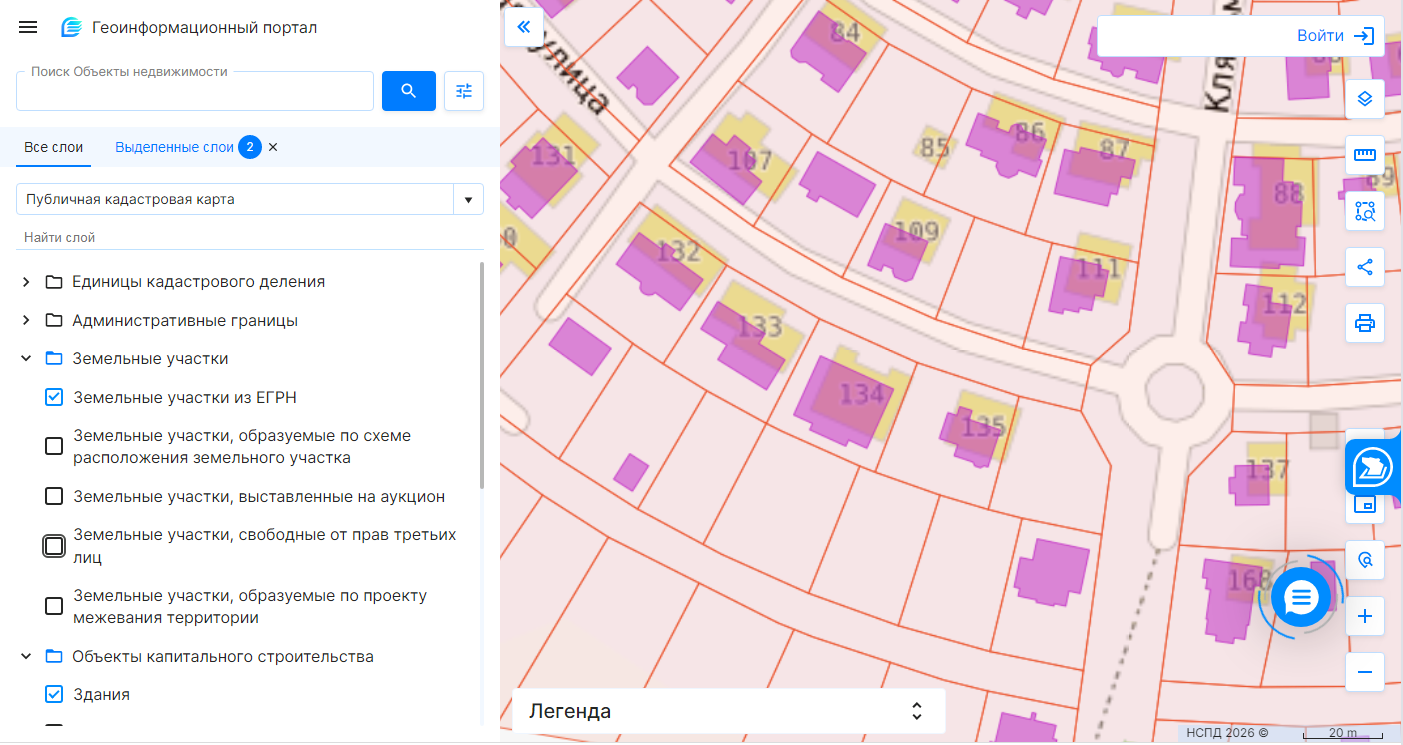Open the Выделенные слои tab
The height and width of the screenshot is (745, 1403).
pos(174,147)
